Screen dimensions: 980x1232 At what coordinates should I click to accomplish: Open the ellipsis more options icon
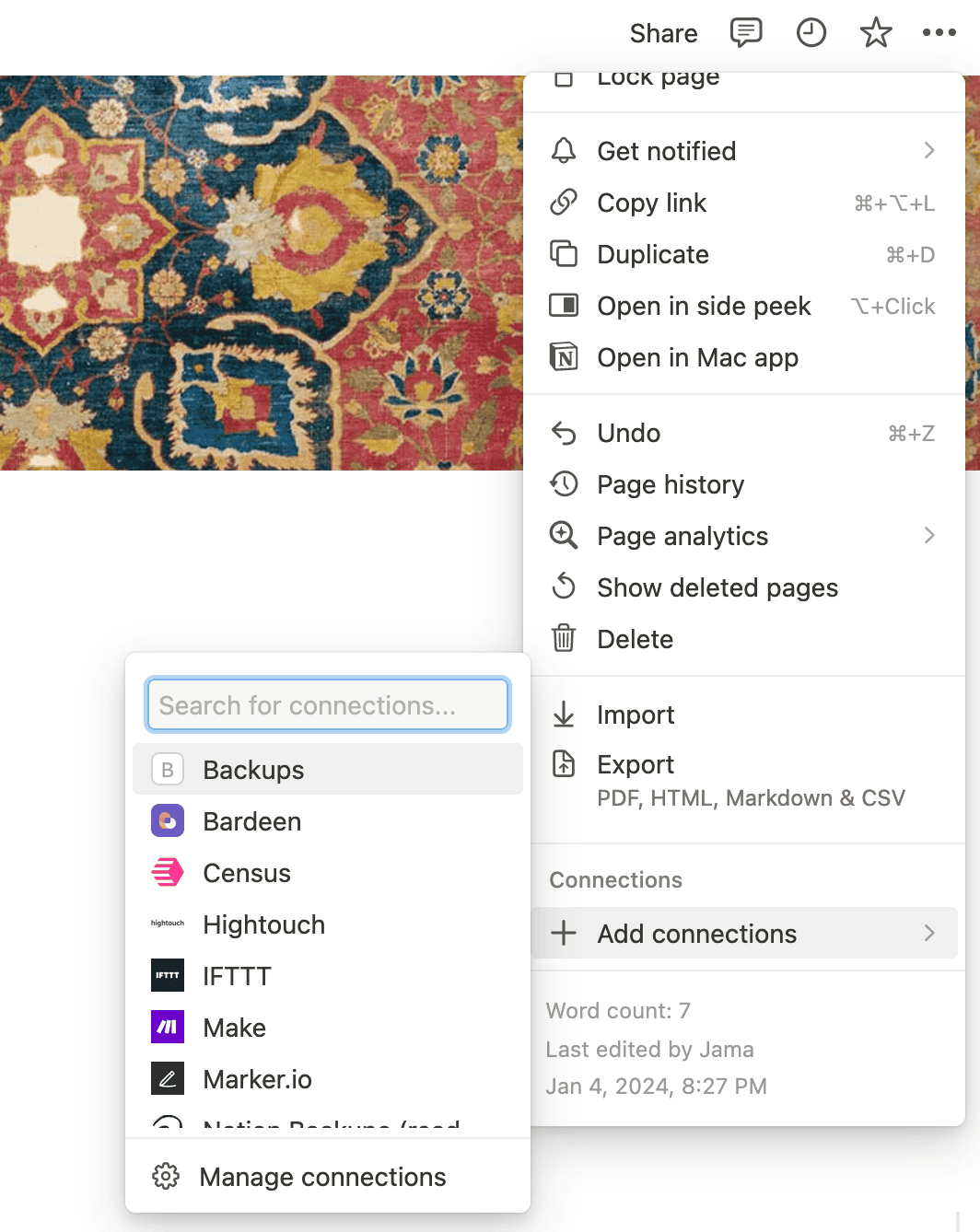939,32
